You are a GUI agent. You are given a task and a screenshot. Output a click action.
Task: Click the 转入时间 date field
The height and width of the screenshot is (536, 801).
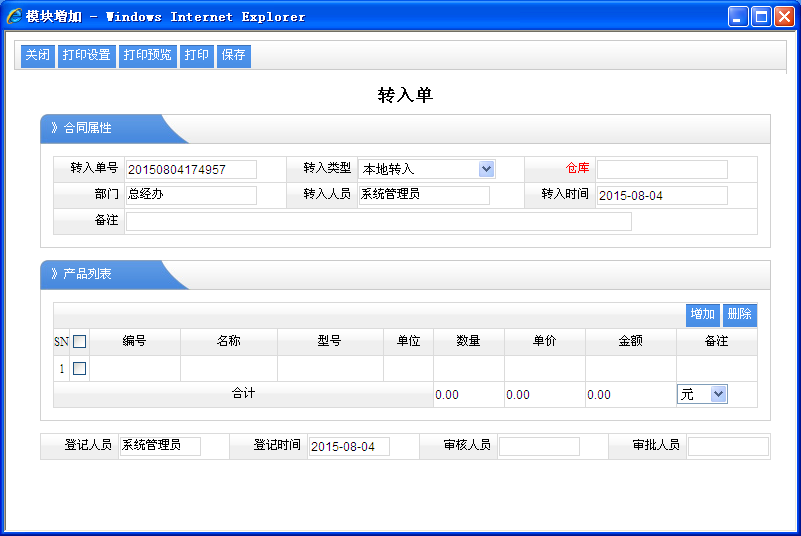tap(662, 195)
